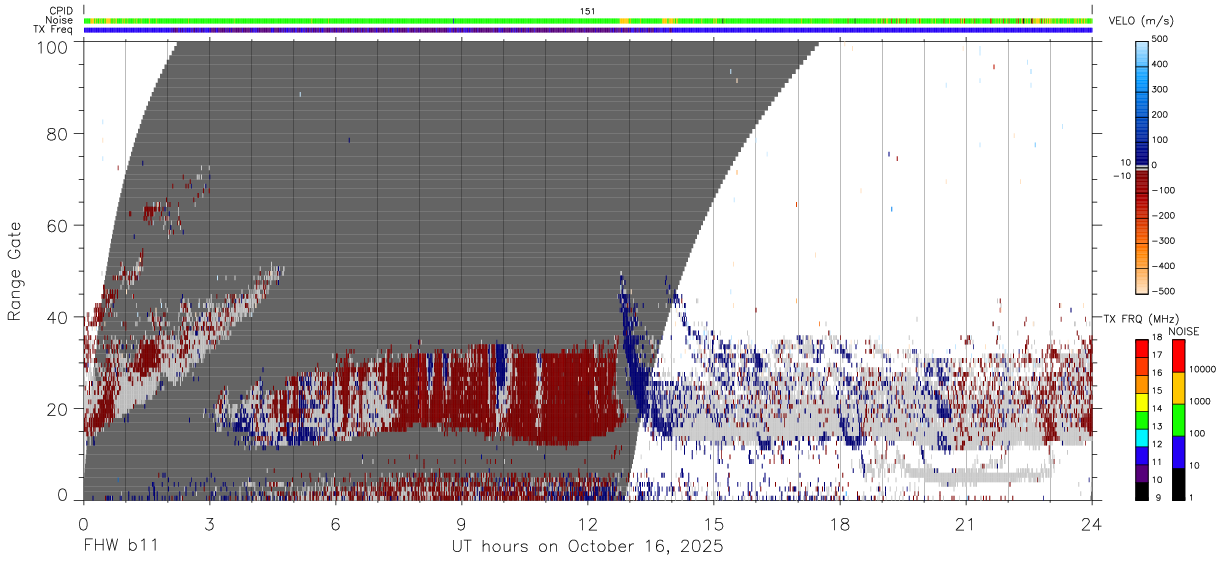Click the CPID value 151
Image resolution: width=1228 pixels, height=567 pixels.
click(x=588, y=11)
